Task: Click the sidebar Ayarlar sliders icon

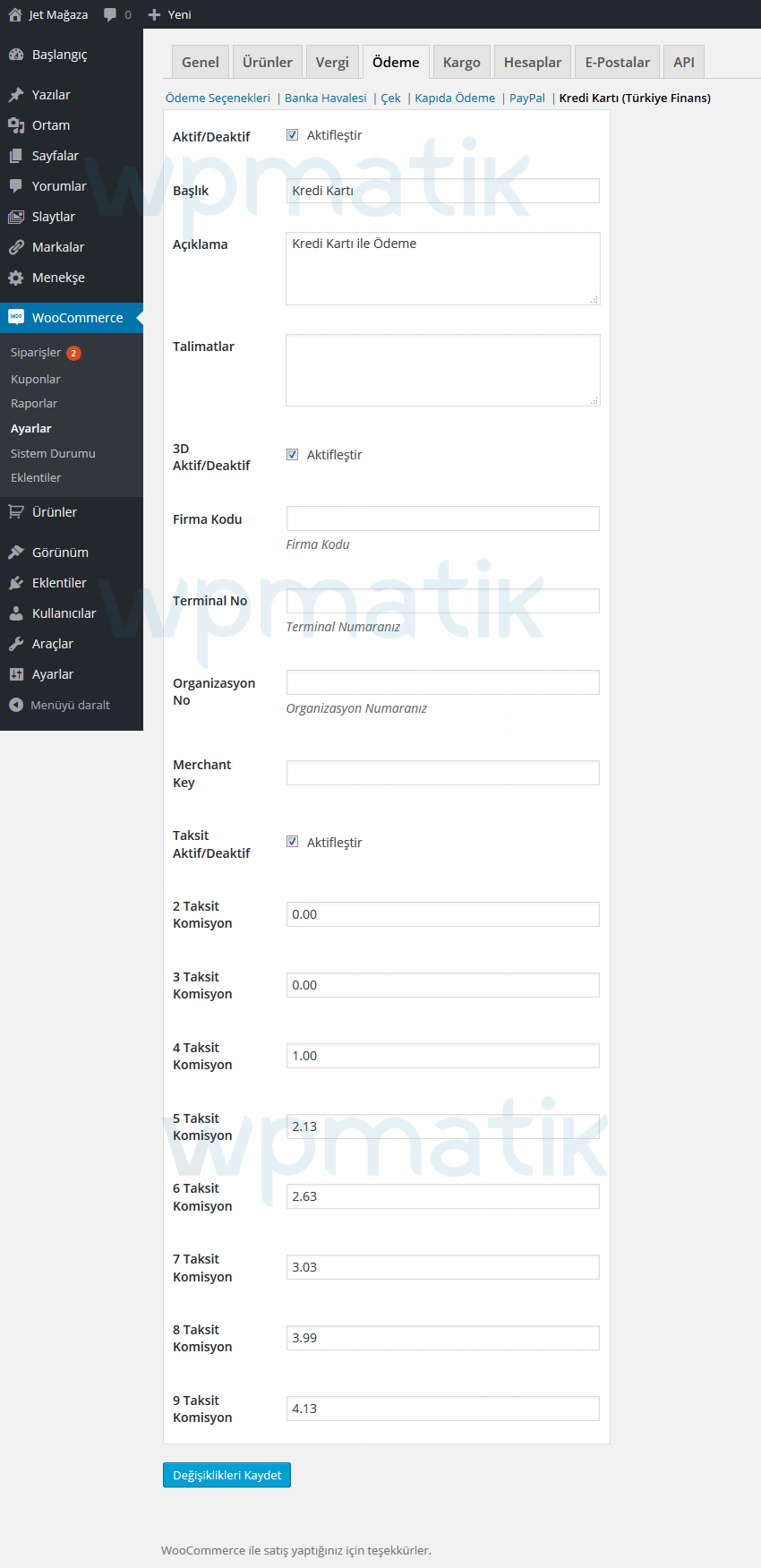Action: (16, 674)
